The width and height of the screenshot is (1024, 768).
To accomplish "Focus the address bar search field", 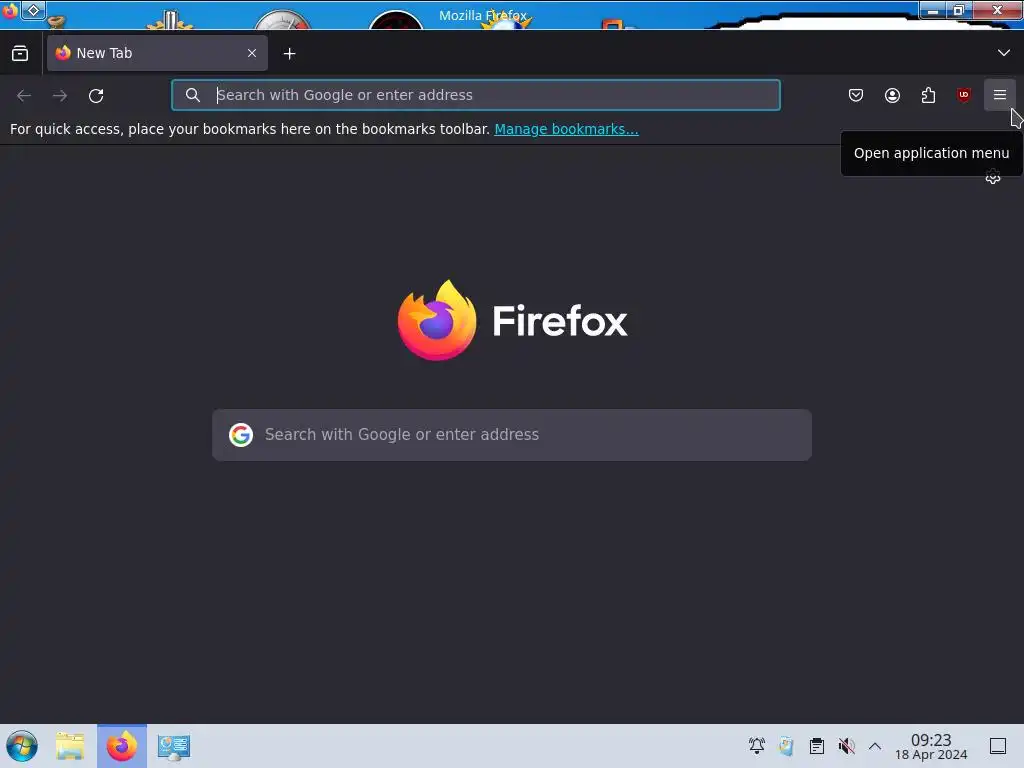I will [x=475, y=95].
